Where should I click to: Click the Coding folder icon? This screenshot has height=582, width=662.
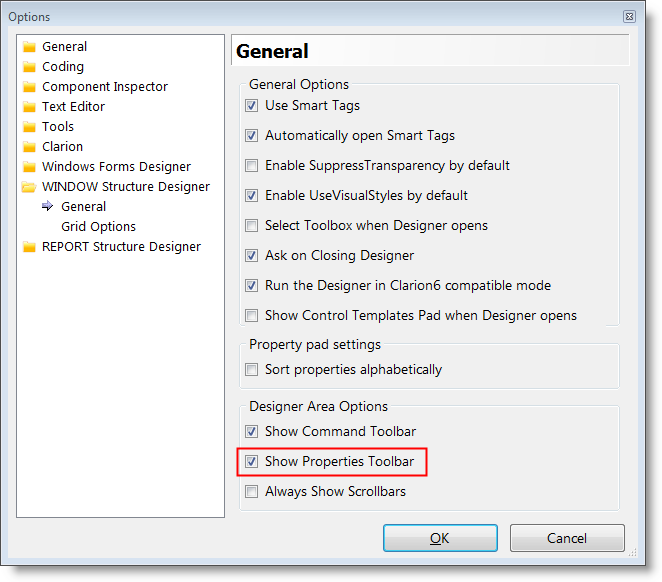[29, 67]
